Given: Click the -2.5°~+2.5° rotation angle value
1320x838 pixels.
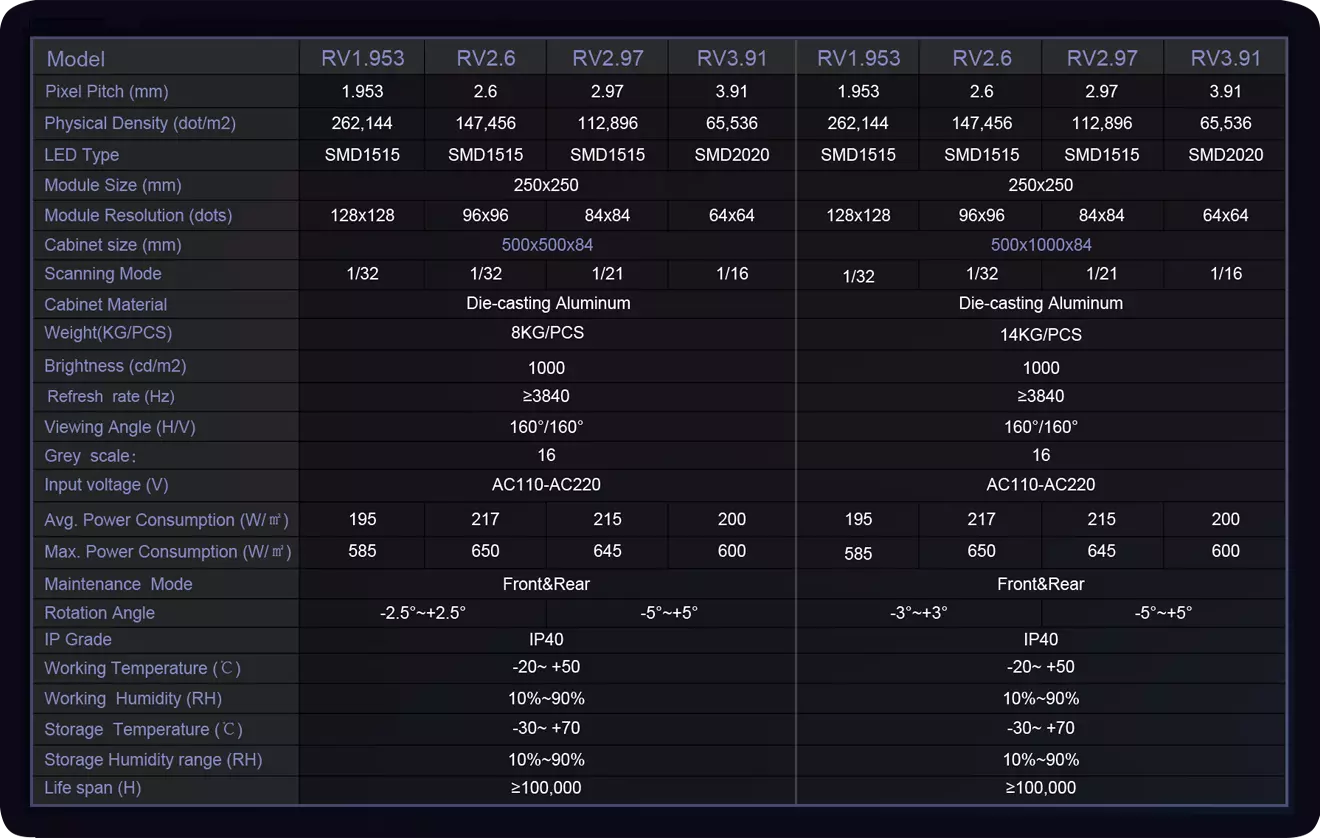Looking at the screenshot, I should pyautogui.click(x=423, y=613).
